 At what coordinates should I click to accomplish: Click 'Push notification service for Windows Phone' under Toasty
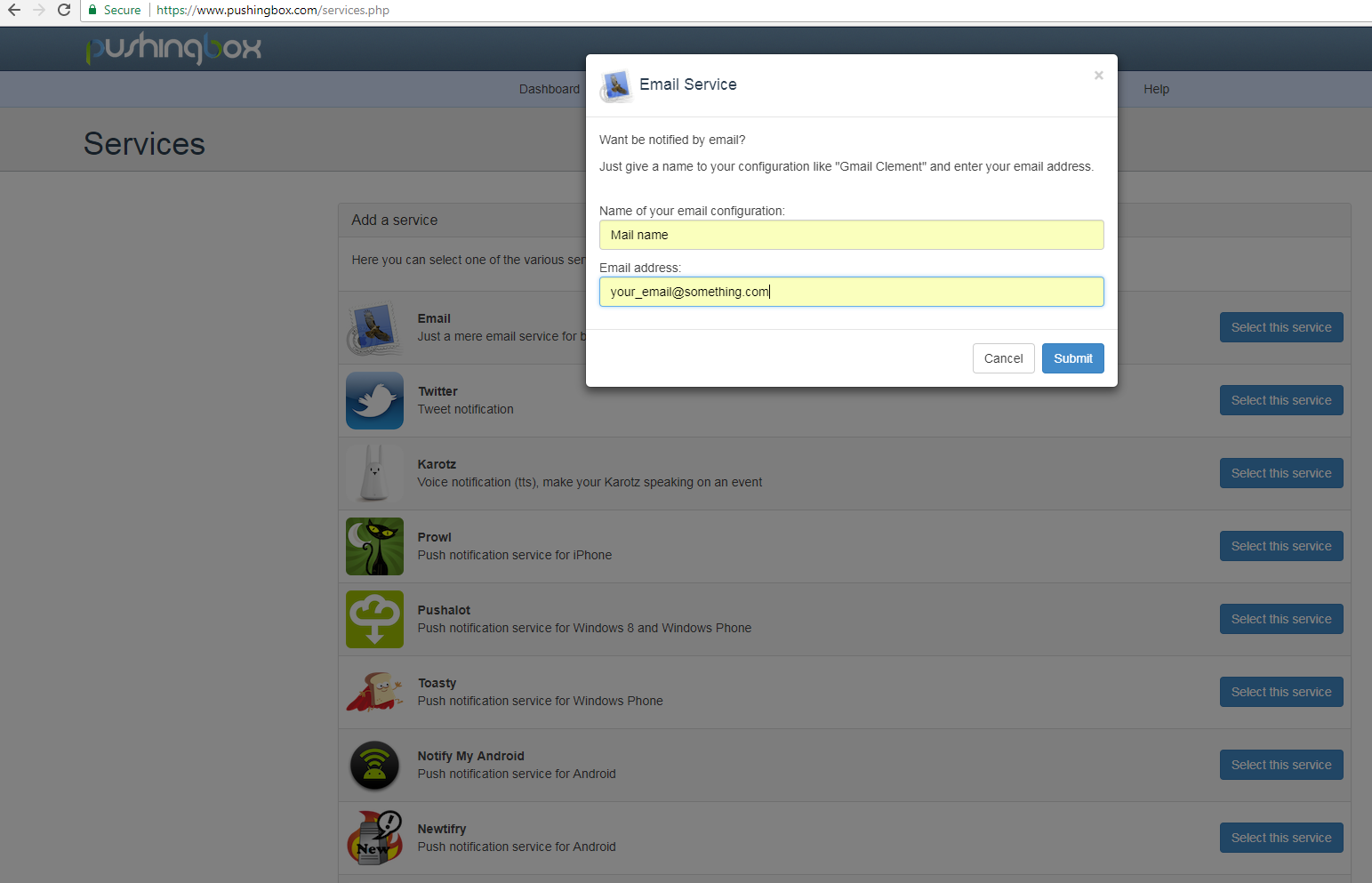541,701
